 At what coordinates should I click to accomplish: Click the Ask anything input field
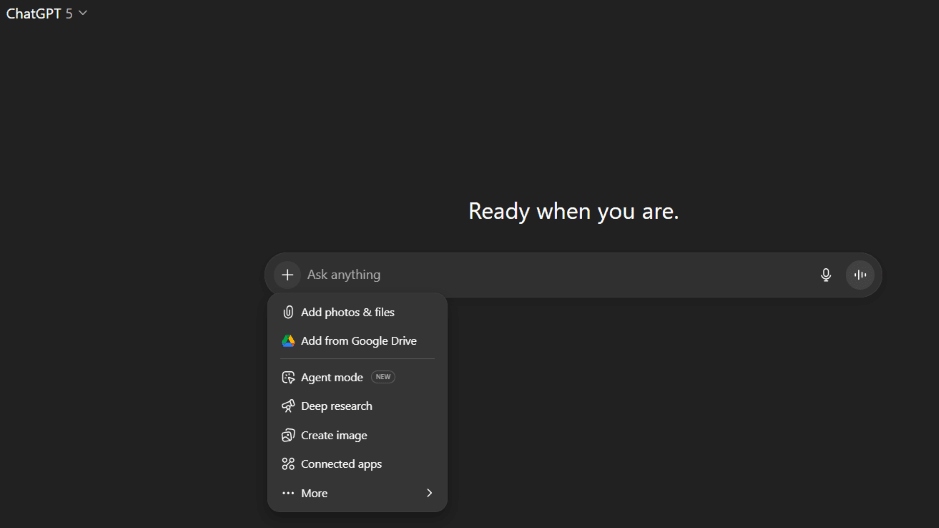click(x=557, y=275)
